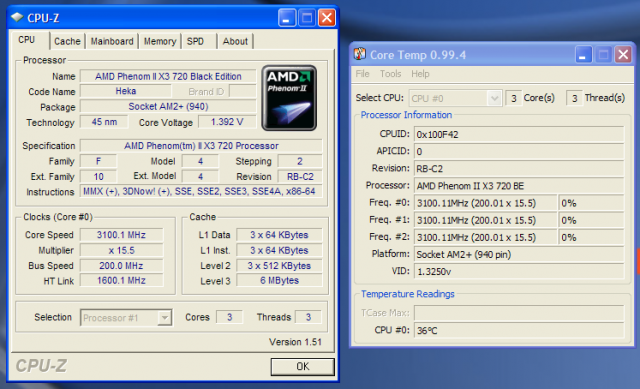Screen dimensions: 640x389
Task: Click the Freq. #0 load percentage 0%
Action: pyautogui.click(x=591, y=203)
